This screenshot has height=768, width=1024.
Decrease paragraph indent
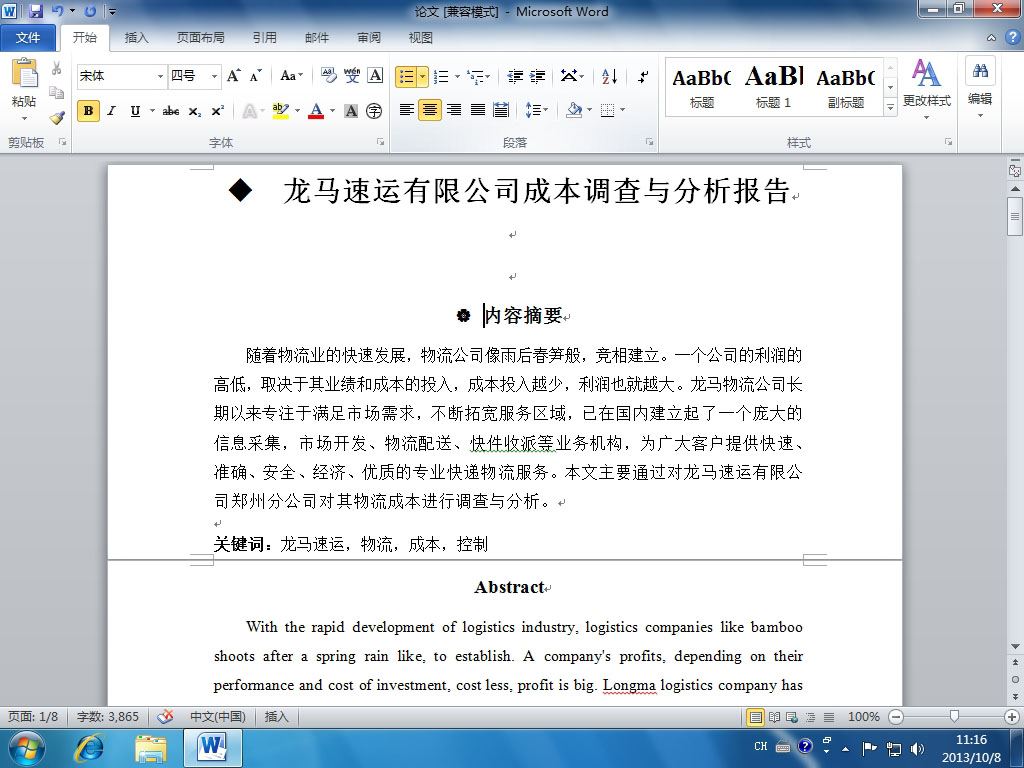515,76
